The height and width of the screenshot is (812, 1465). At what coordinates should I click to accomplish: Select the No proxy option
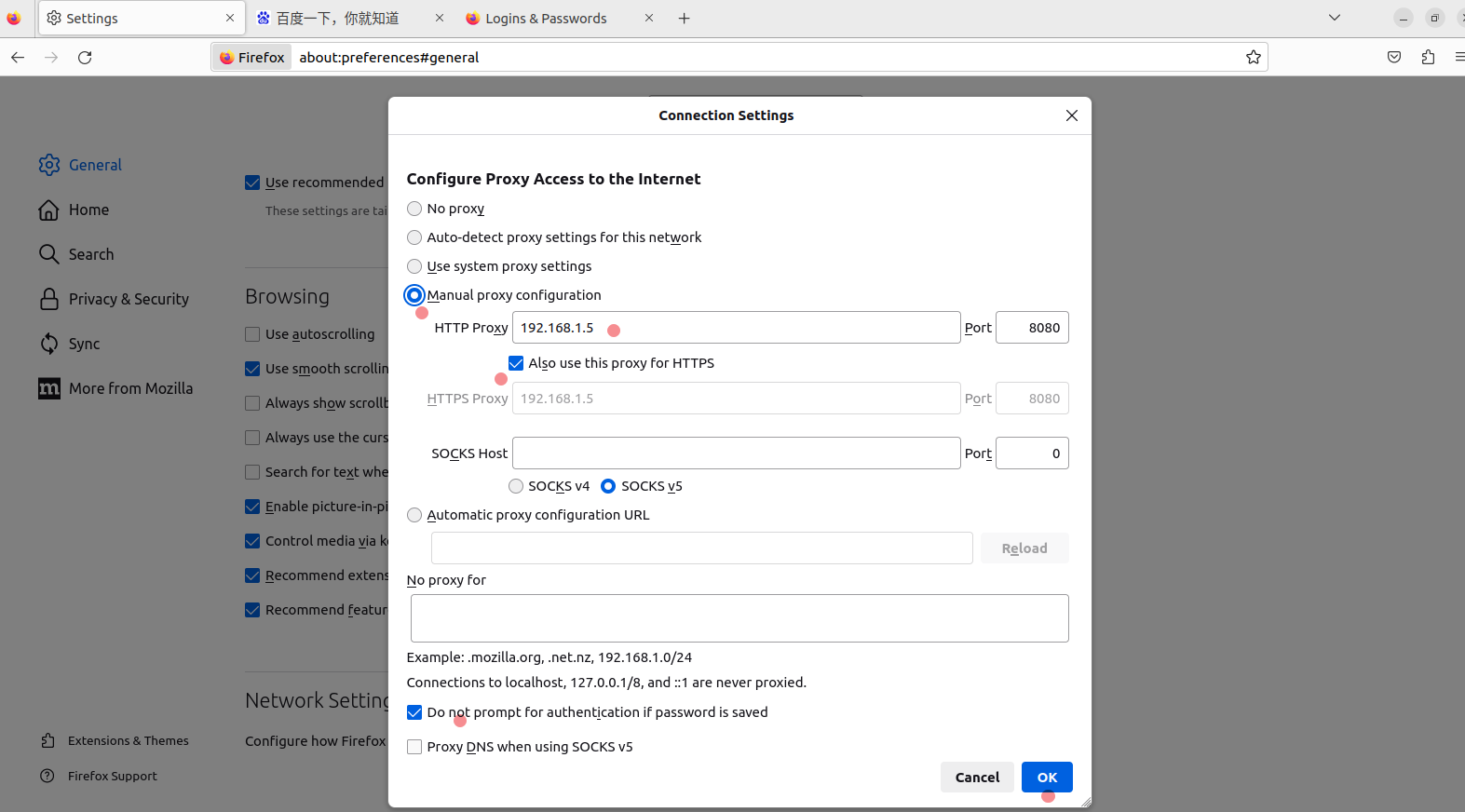click(414, 209)
